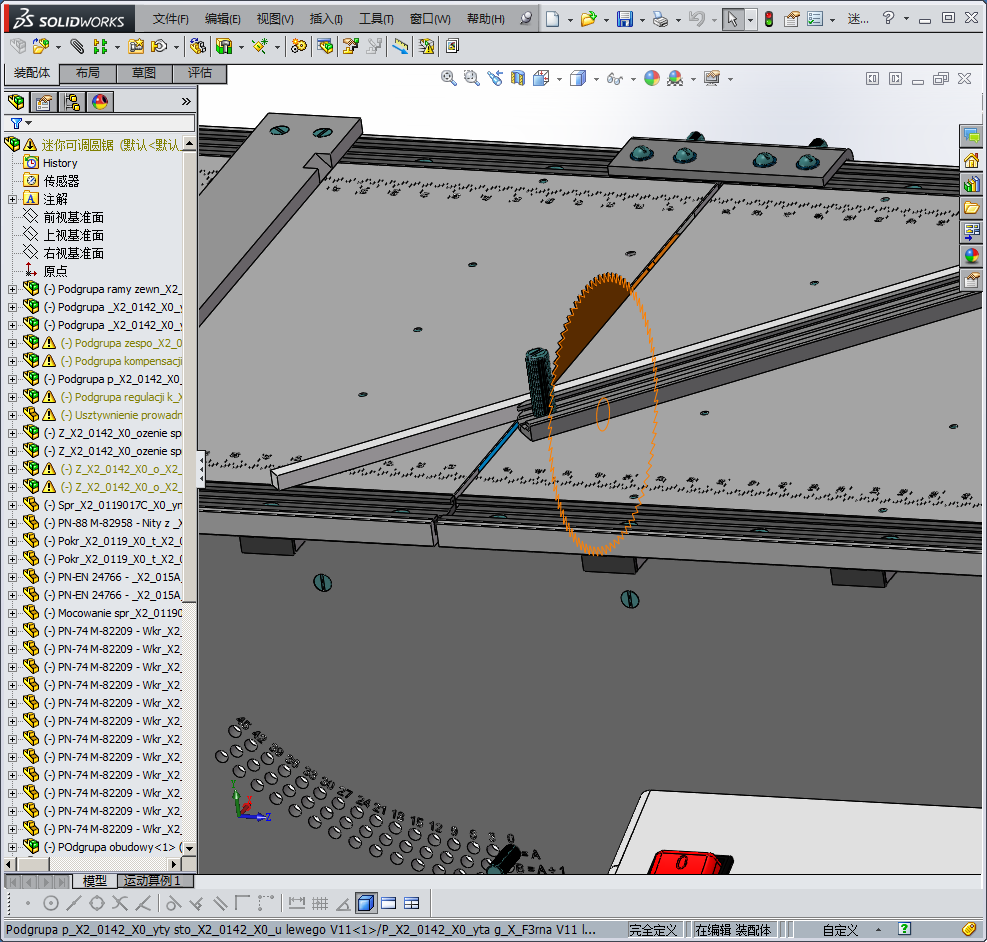Switch to the 运动算例1 motion study tab
Screen dimensions: 987x942
coord(152,881)
